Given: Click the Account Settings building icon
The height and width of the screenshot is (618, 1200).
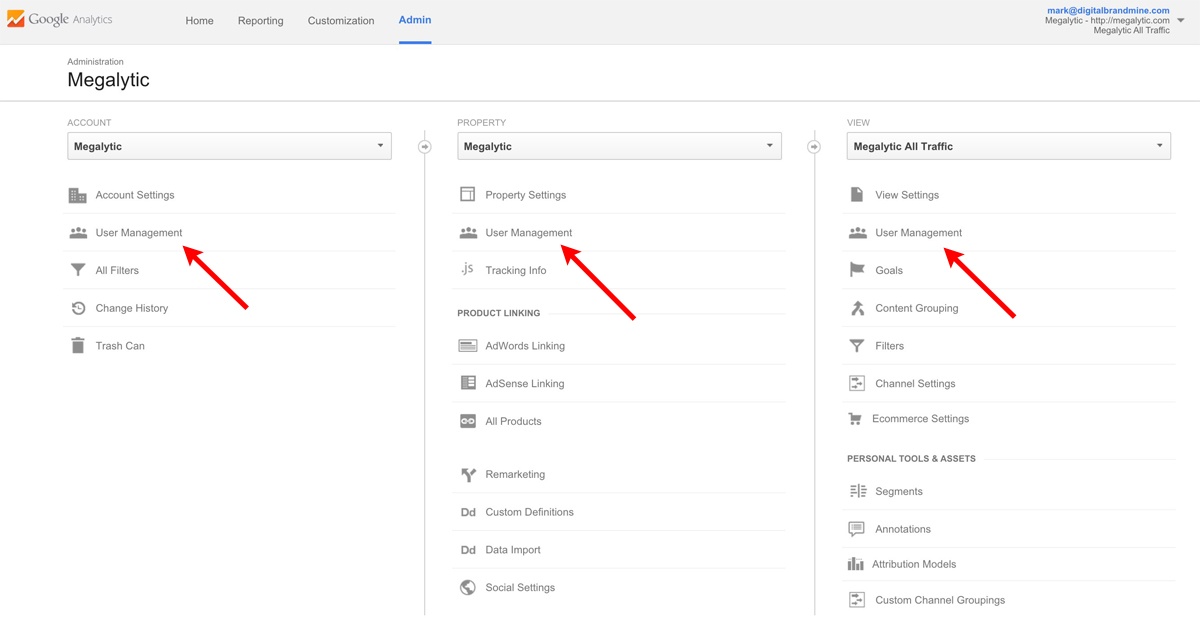Looking at the screenshot, I should (x=78, y=195).
